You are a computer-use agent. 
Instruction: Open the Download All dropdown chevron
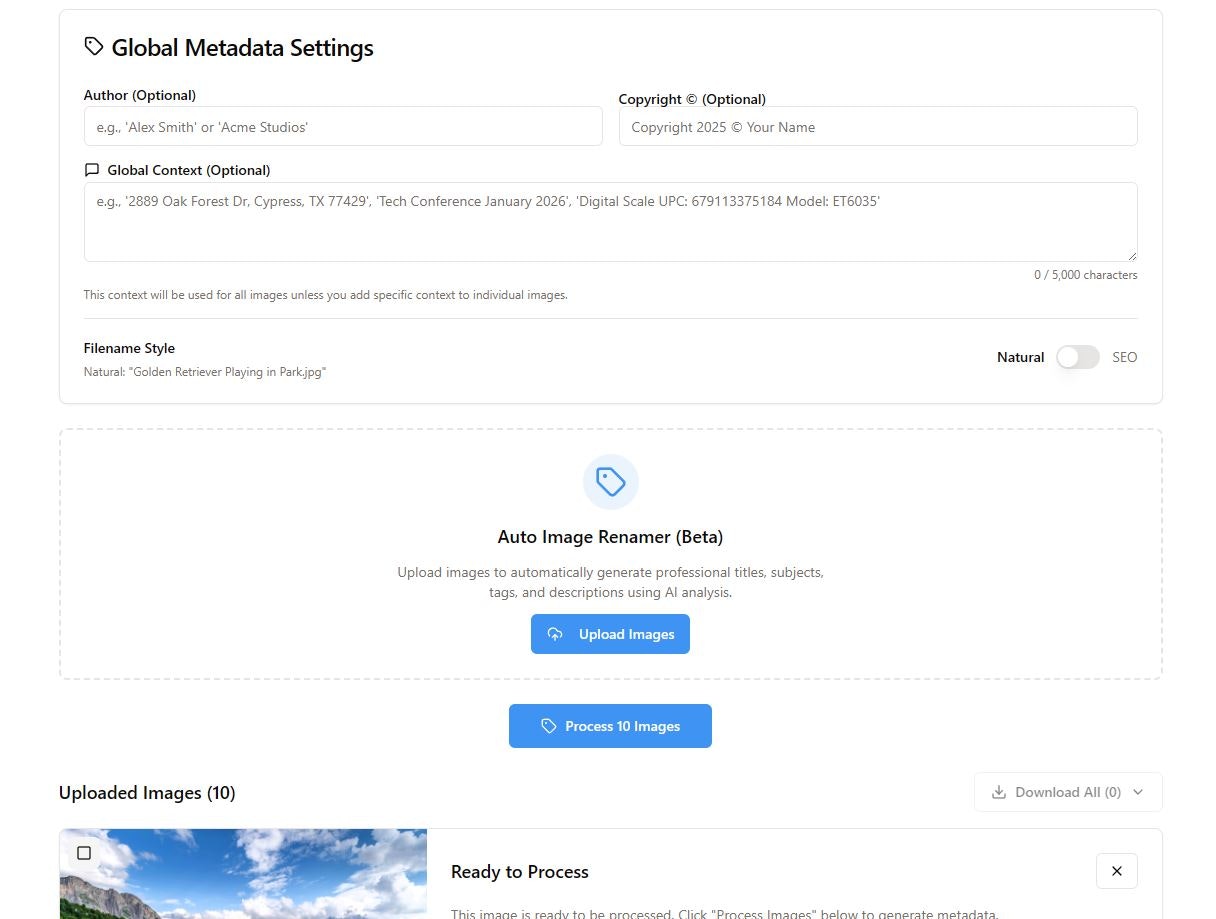pos(1138,792)
